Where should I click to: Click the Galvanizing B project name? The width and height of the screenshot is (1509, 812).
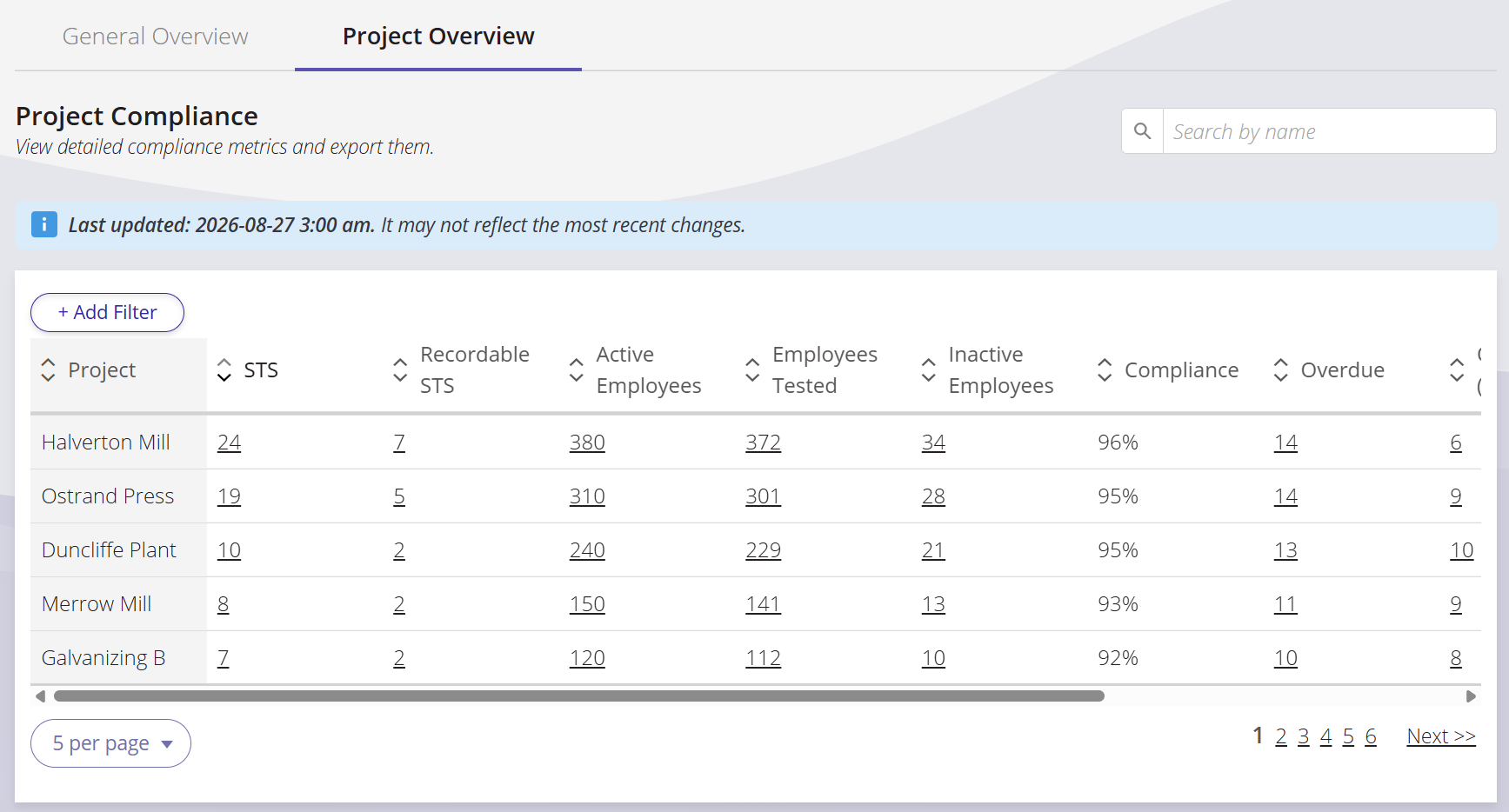[x=103, y=658]
